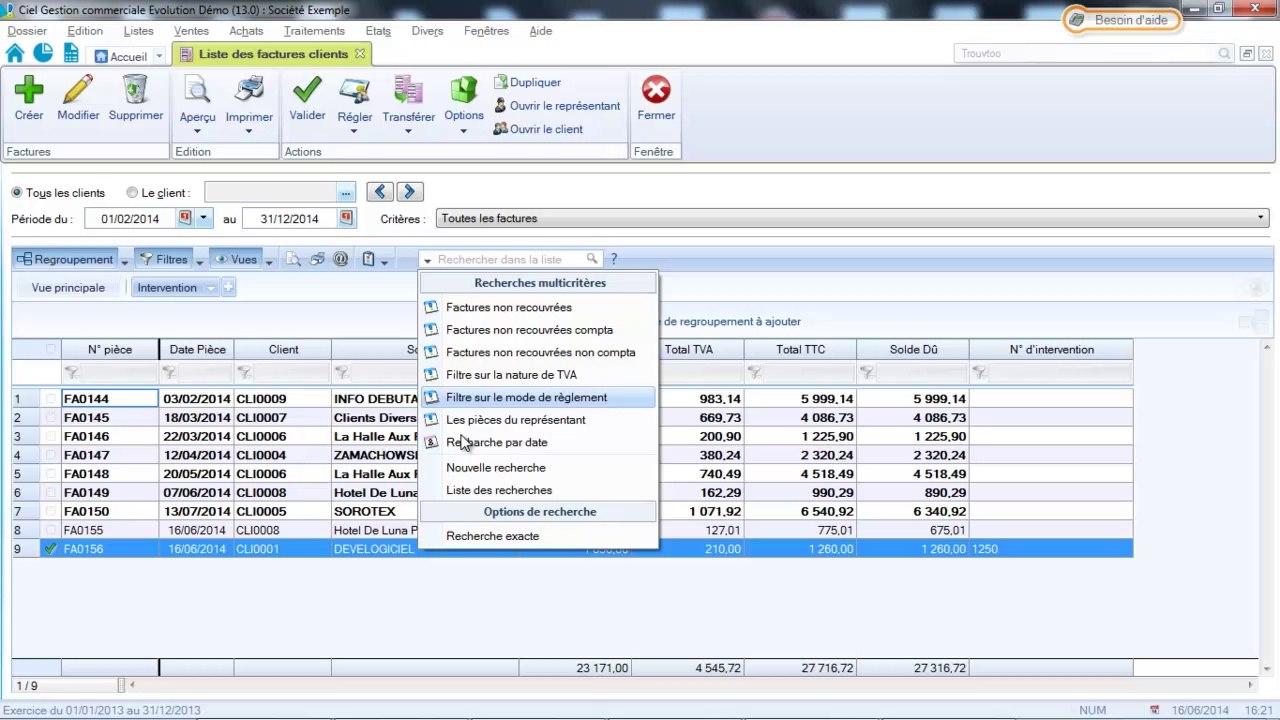Expand the Critères 'Toutes les factures' dropdown
The width and height of the screenshot is (1280, 720).
[x=1261, y=218]
